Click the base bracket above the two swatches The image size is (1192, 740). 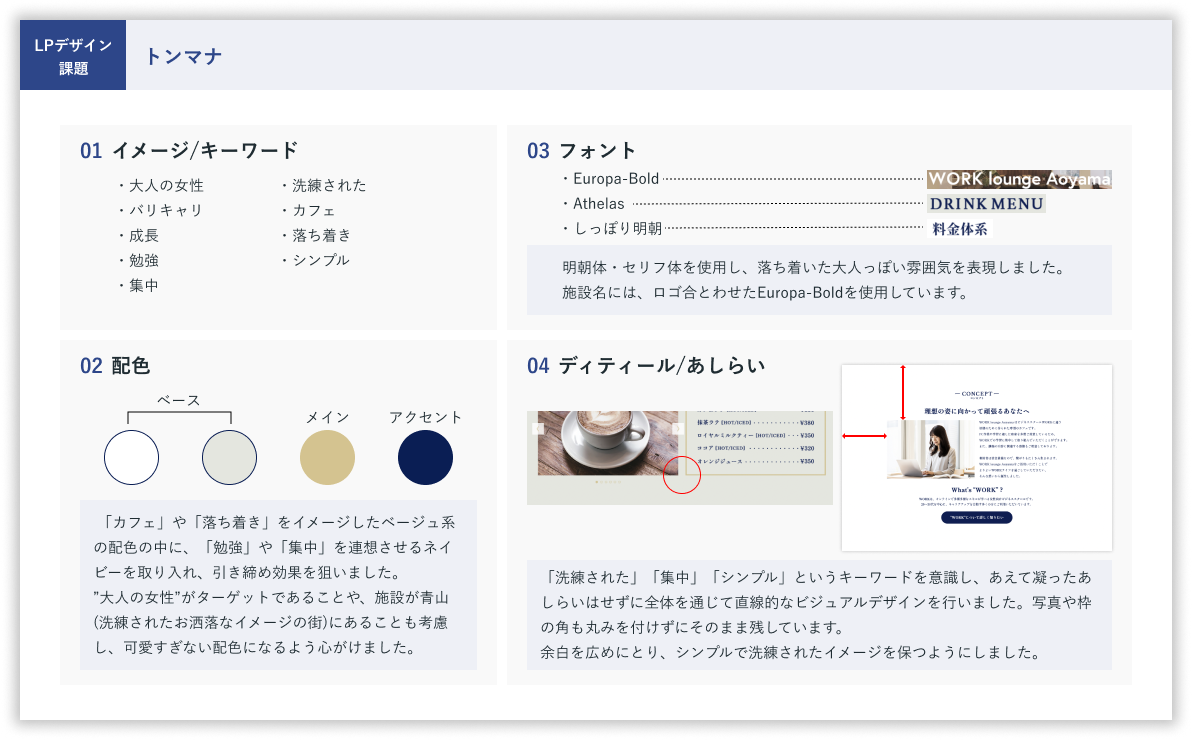point(179,416)
